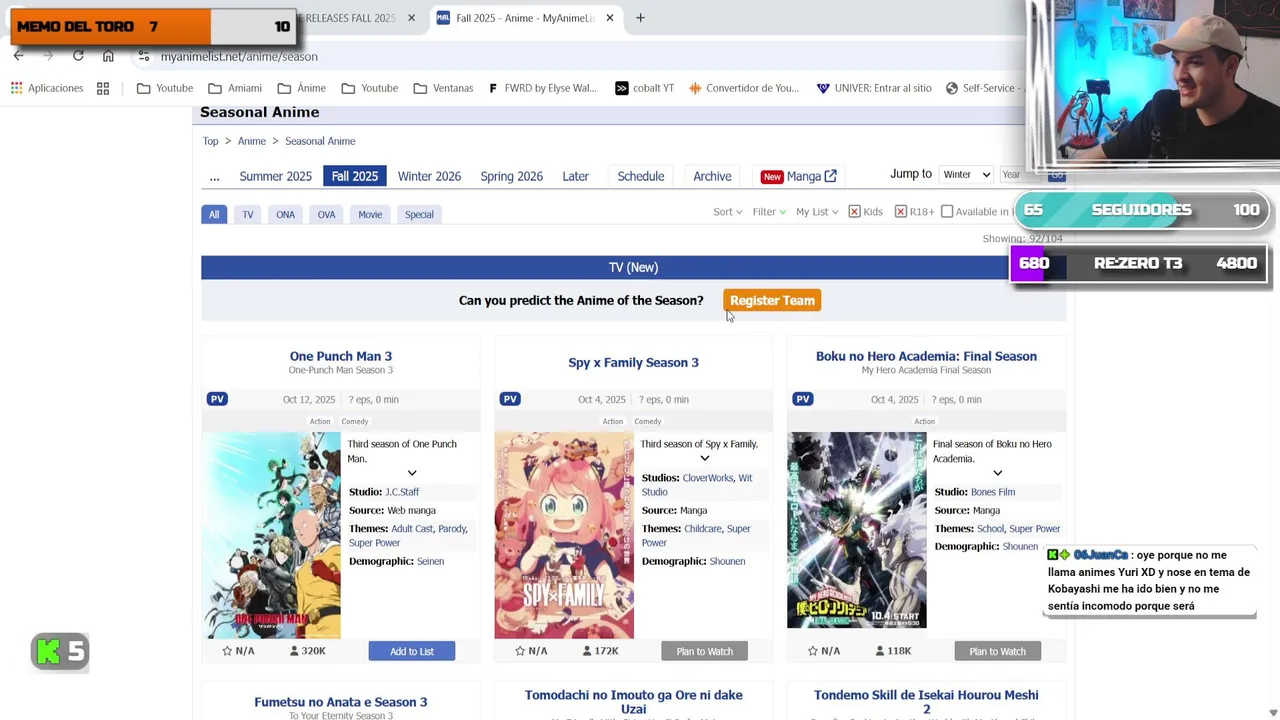The height and width of the screenshot is (720, 1280).
Task: Open the browser home page icon
Action: (x=108, y=56)
